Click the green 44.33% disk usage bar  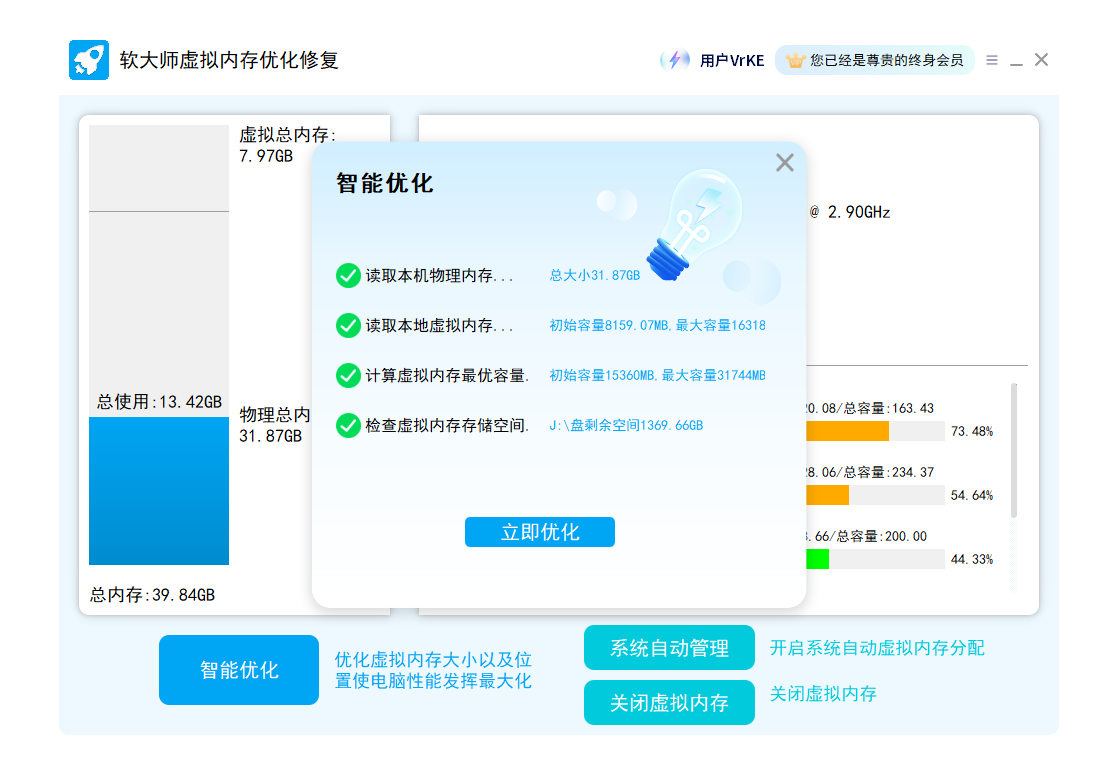tap(818, 559)
